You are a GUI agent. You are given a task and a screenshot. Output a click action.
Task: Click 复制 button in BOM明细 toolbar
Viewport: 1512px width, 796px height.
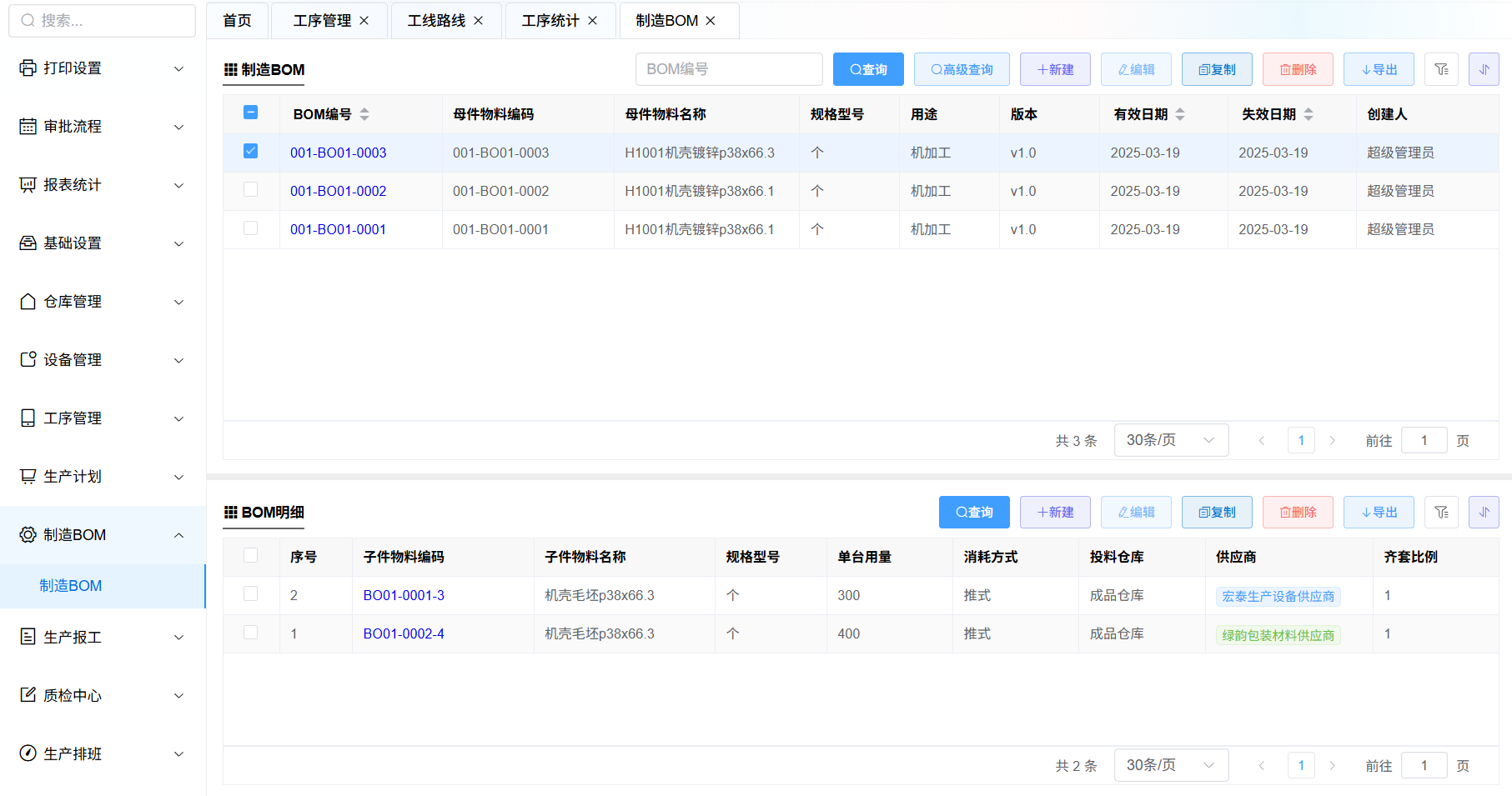[1217, 512]
